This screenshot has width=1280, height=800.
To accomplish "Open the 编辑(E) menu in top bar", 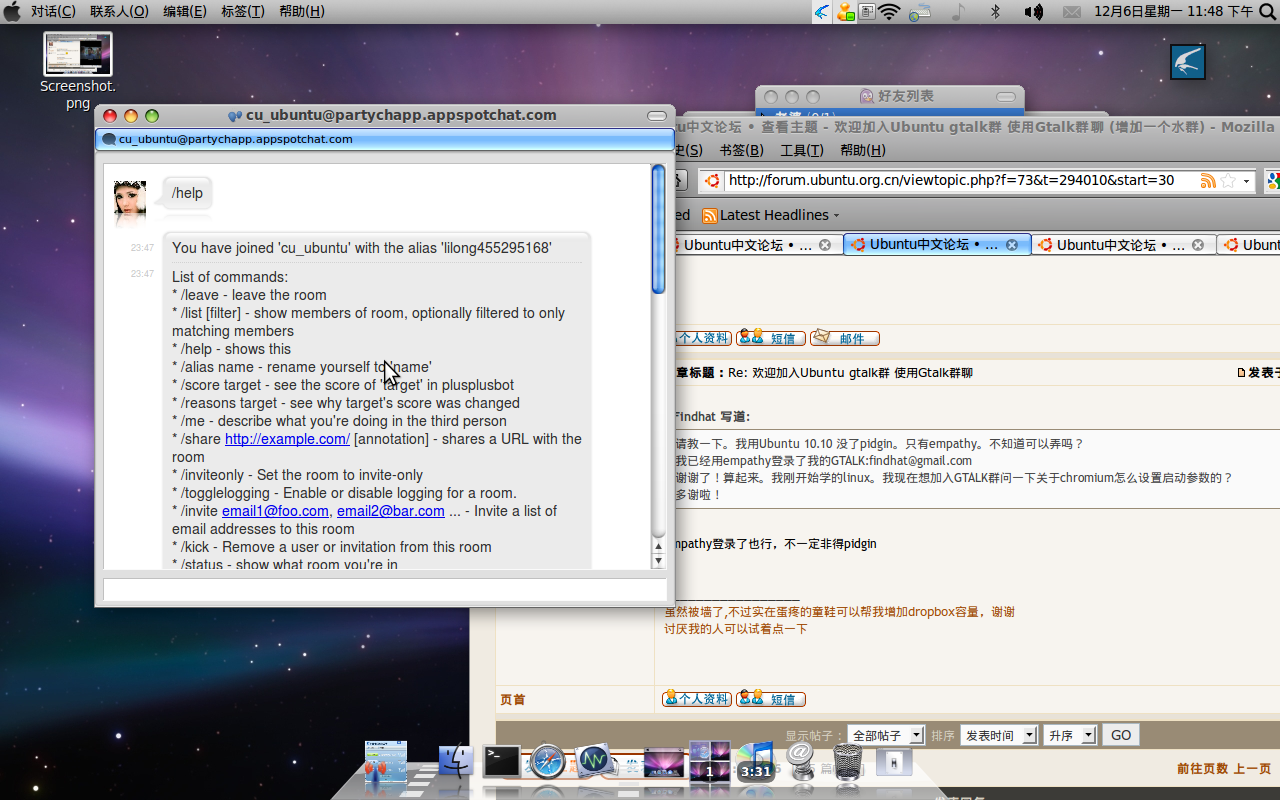I will point(185,11).
